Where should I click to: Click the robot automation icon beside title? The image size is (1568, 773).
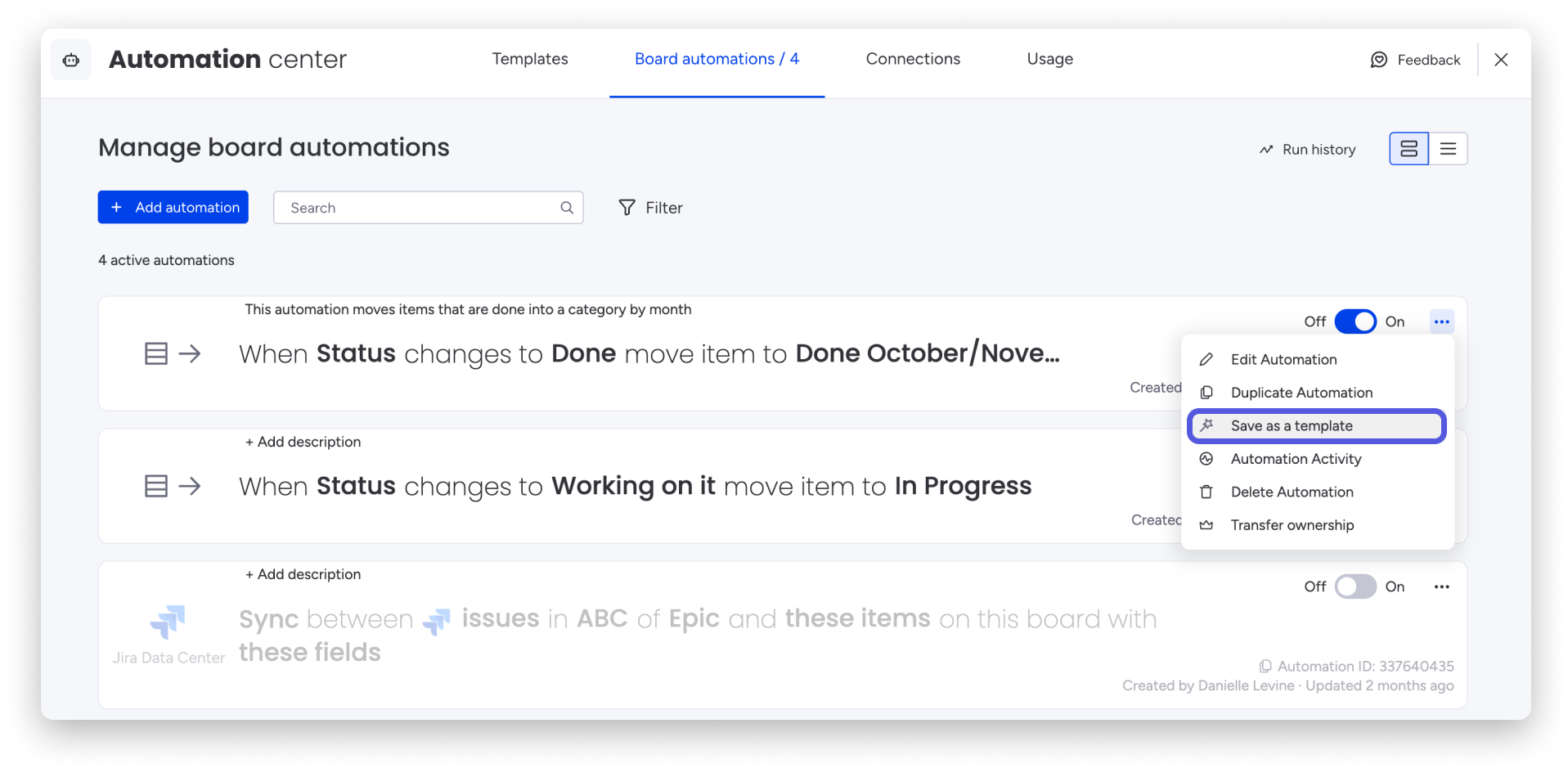(71, 60)
